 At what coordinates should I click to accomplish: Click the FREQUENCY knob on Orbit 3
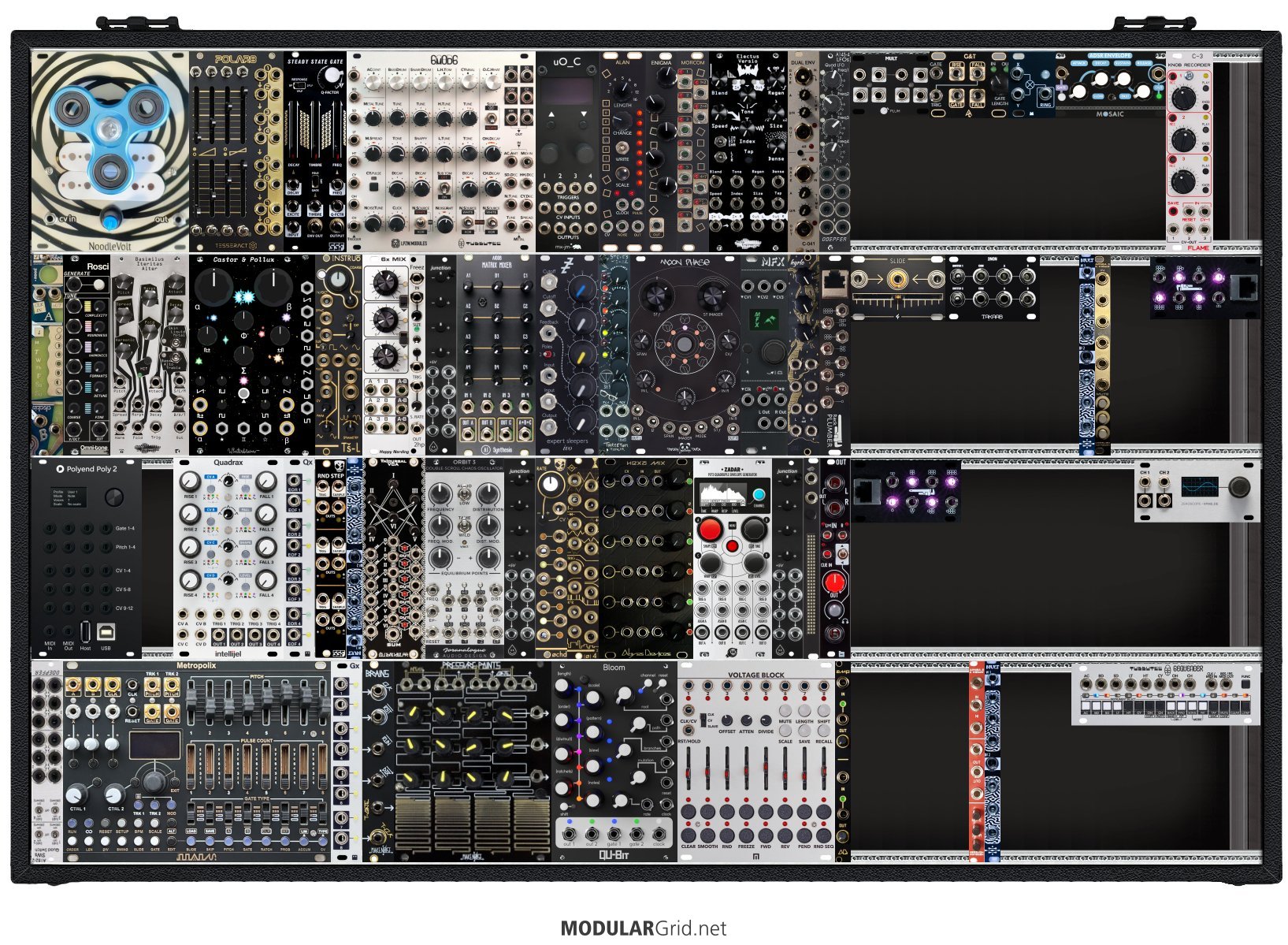[x=440, y=493]
